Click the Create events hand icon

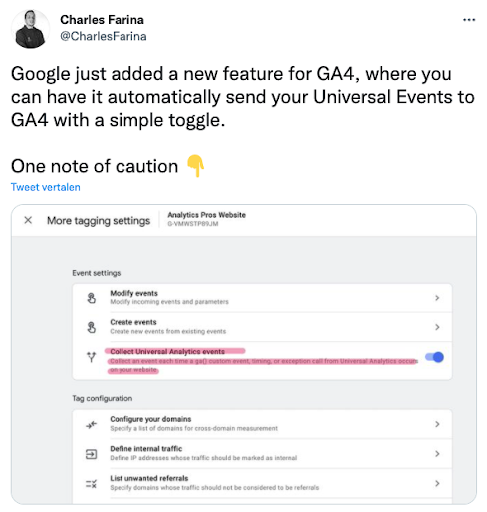tap(92, 327)
